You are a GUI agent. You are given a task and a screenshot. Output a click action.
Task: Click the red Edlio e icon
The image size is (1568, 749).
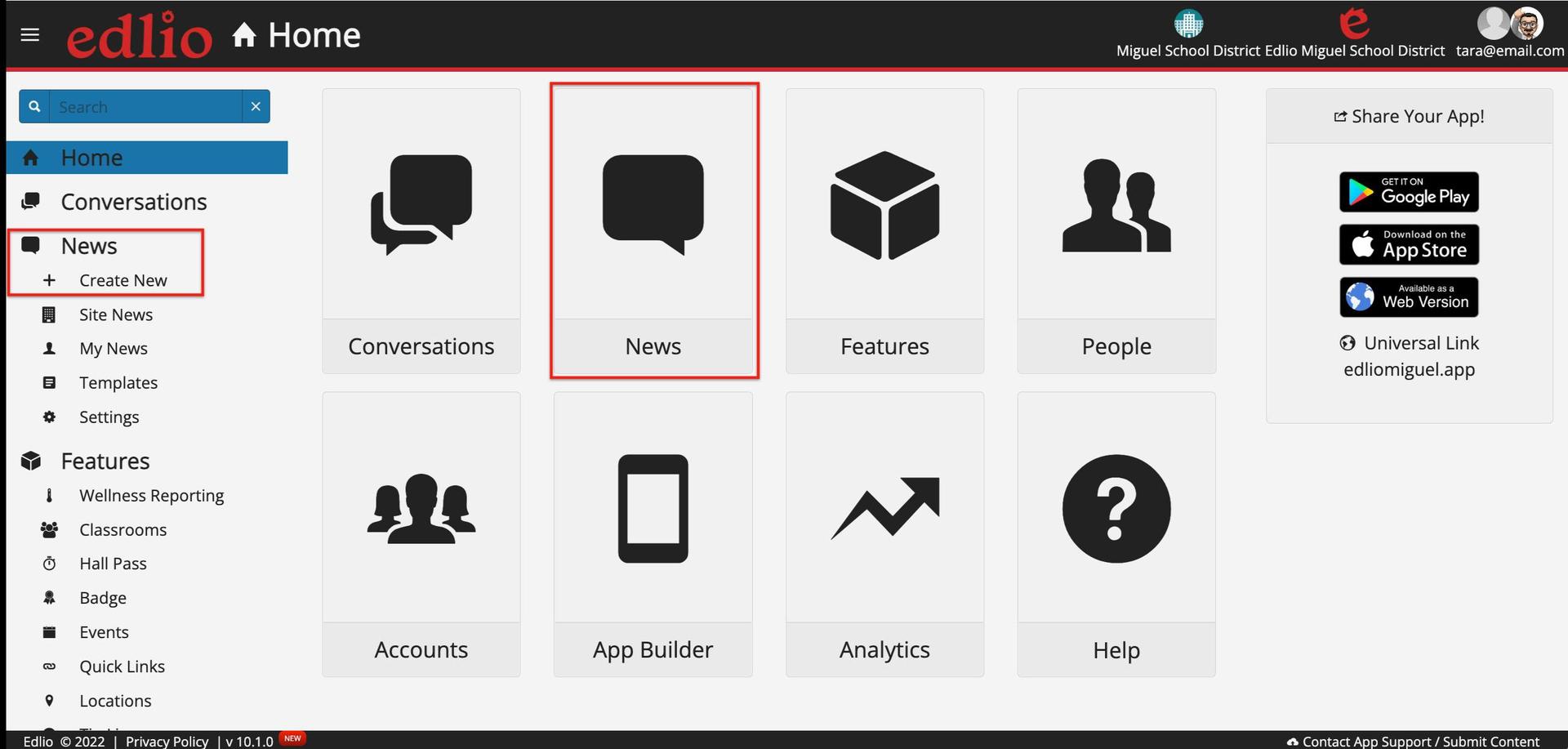[x=1354, y=23]
